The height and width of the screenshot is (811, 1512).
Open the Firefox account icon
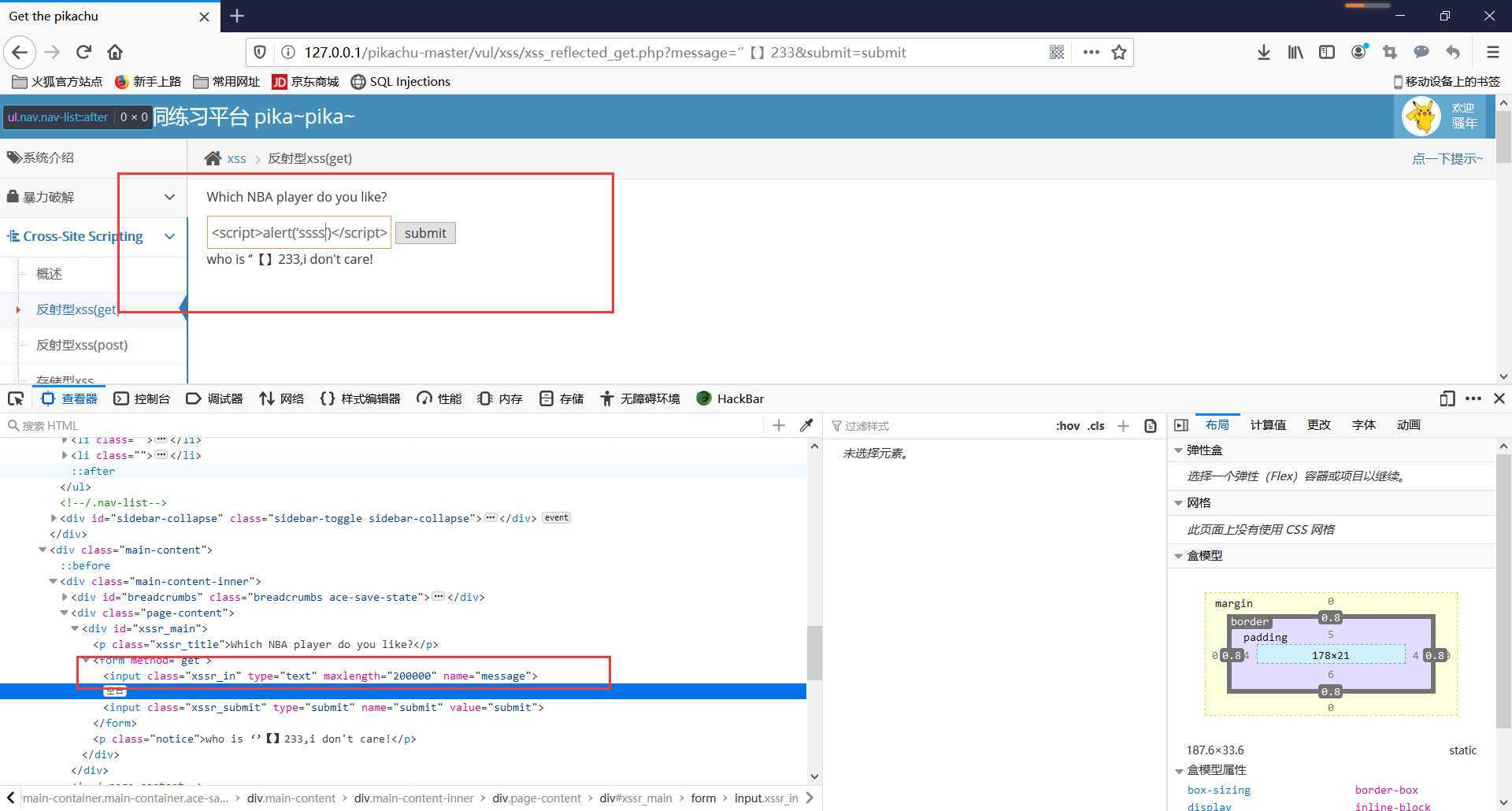(x=1359, y=53)
